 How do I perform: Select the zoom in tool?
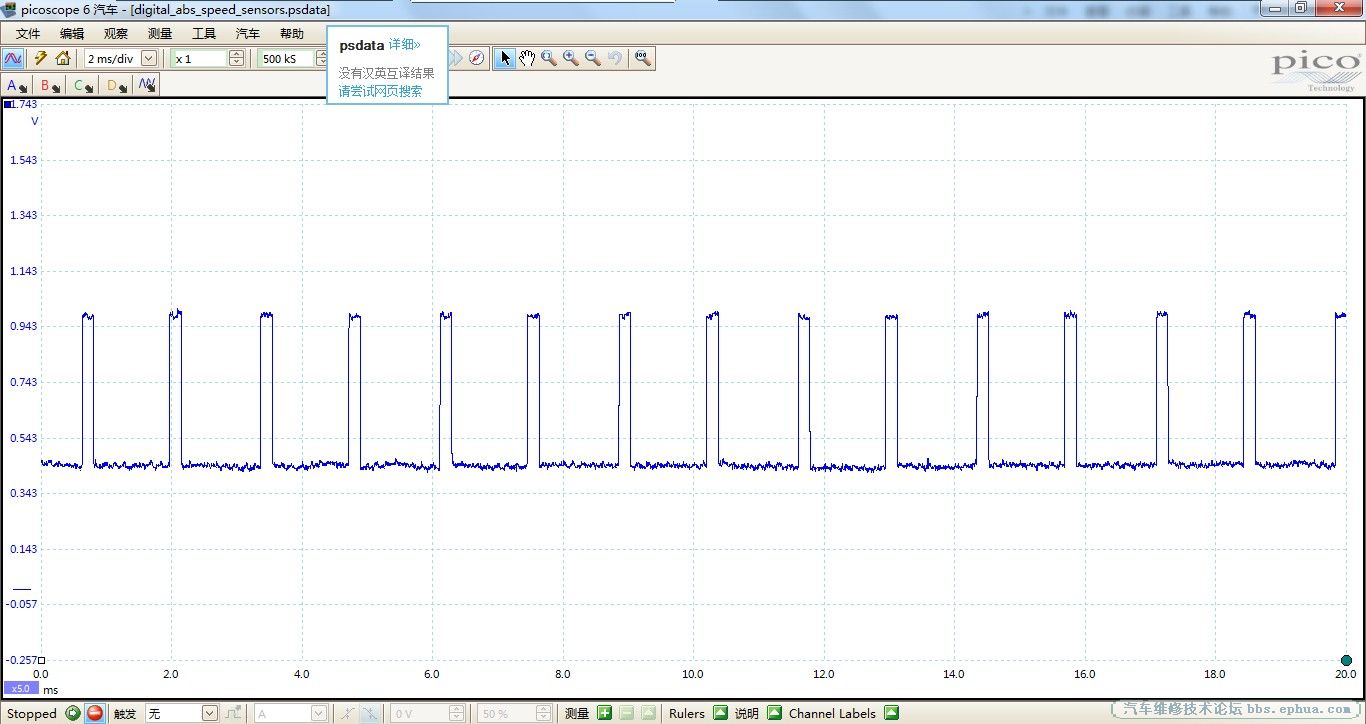(x=571, y=58)
